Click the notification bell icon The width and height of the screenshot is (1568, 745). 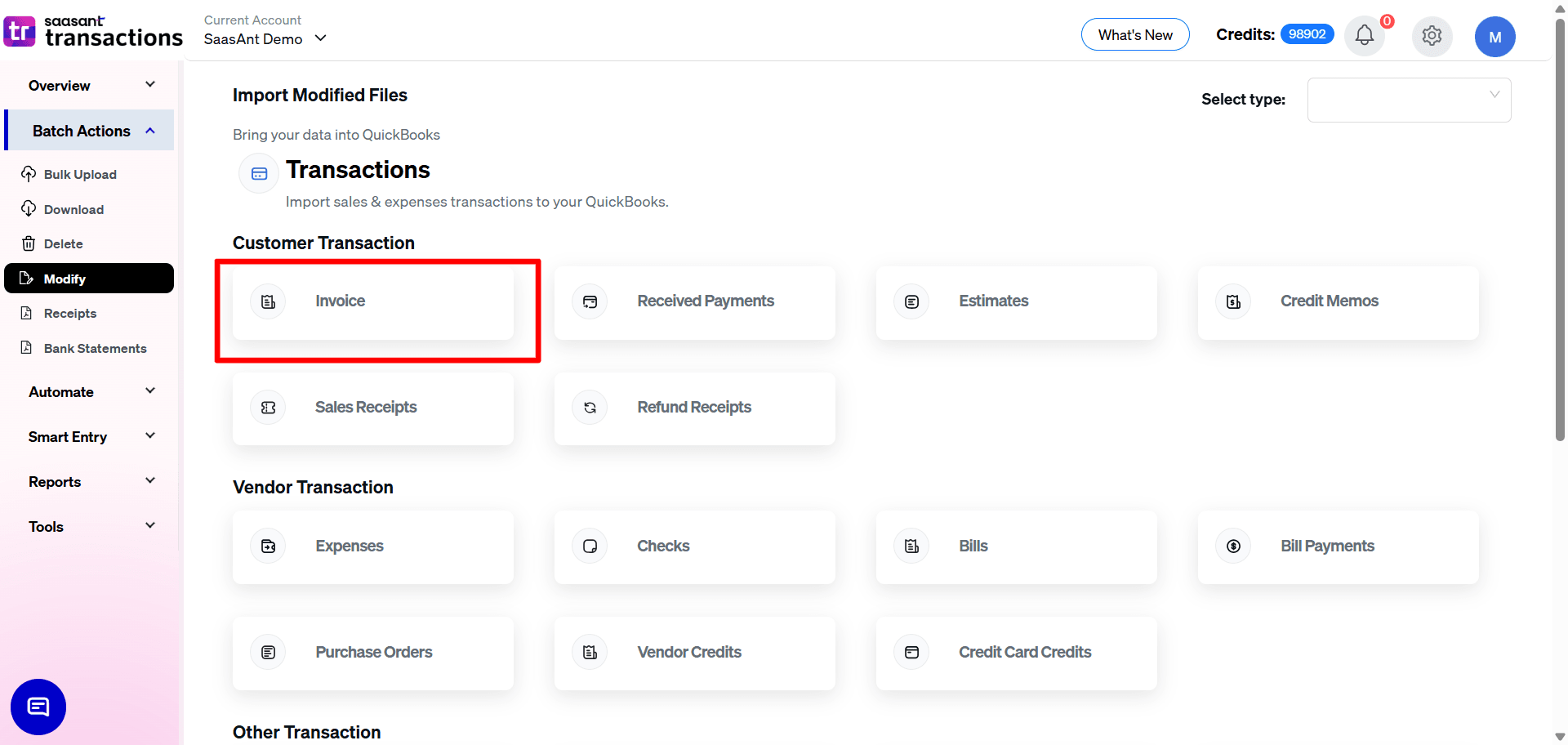(x=1364, y=36)
